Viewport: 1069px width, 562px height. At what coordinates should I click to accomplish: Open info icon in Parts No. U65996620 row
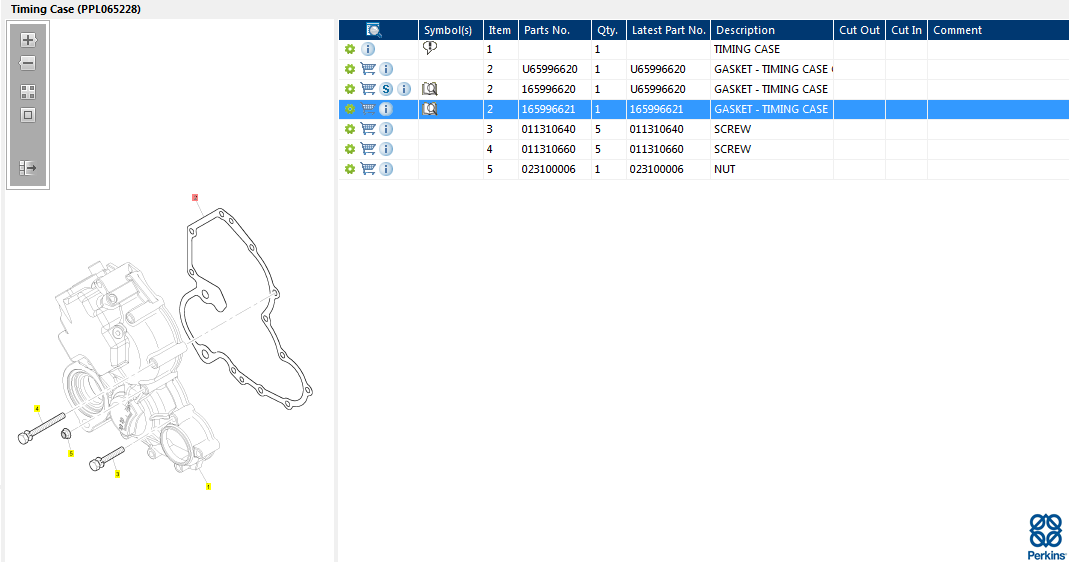(x=386, y=69)
